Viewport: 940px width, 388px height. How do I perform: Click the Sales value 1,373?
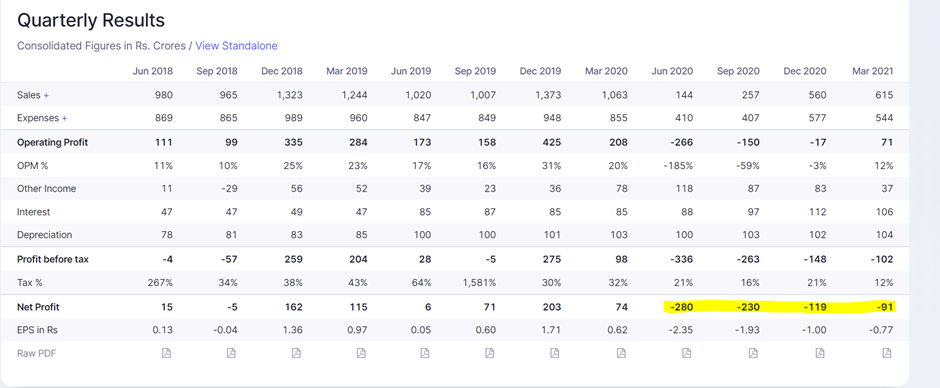coord(549,95)
